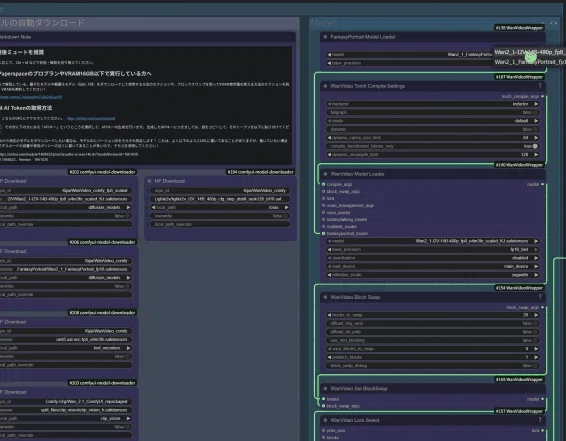Click the repo_id field in node #334
The image size is (566, 441).
point(220,191)
